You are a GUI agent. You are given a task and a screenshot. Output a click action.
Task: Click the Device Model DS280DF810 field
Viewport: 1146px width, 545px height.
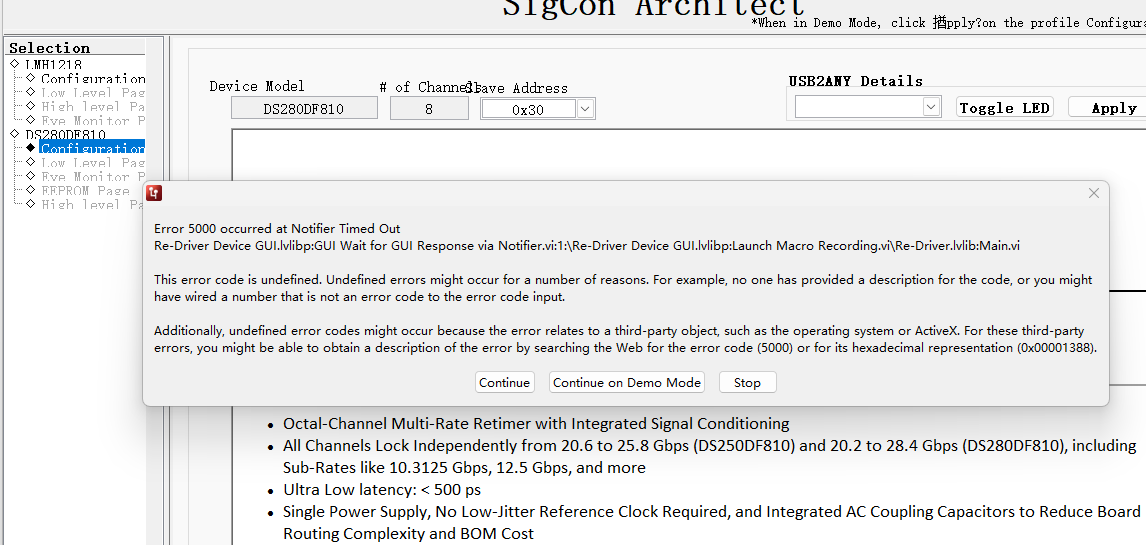[x=304, y=109]
